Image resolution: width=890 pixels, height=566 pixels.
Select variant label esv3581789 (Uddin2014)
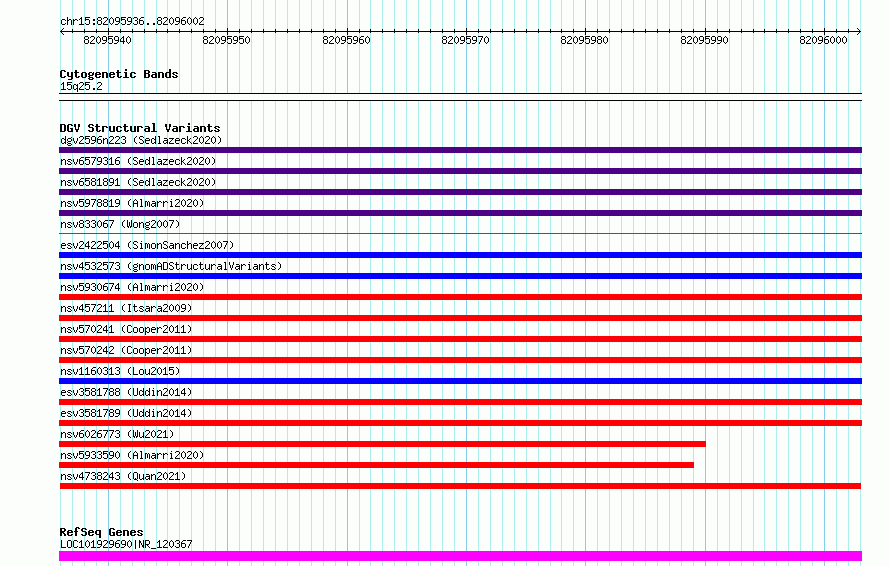coord(126,413)
